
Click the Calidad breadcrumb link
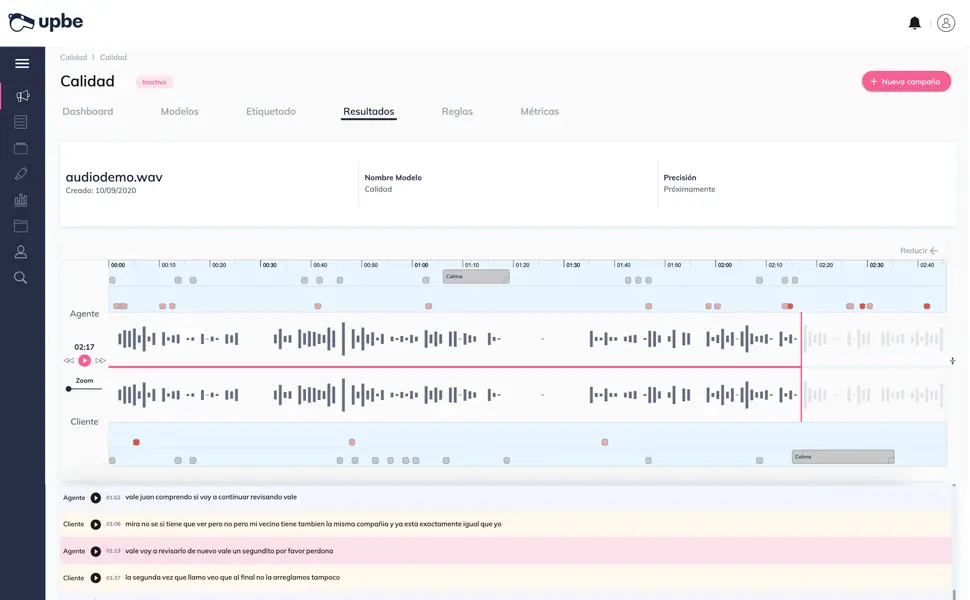73,57
